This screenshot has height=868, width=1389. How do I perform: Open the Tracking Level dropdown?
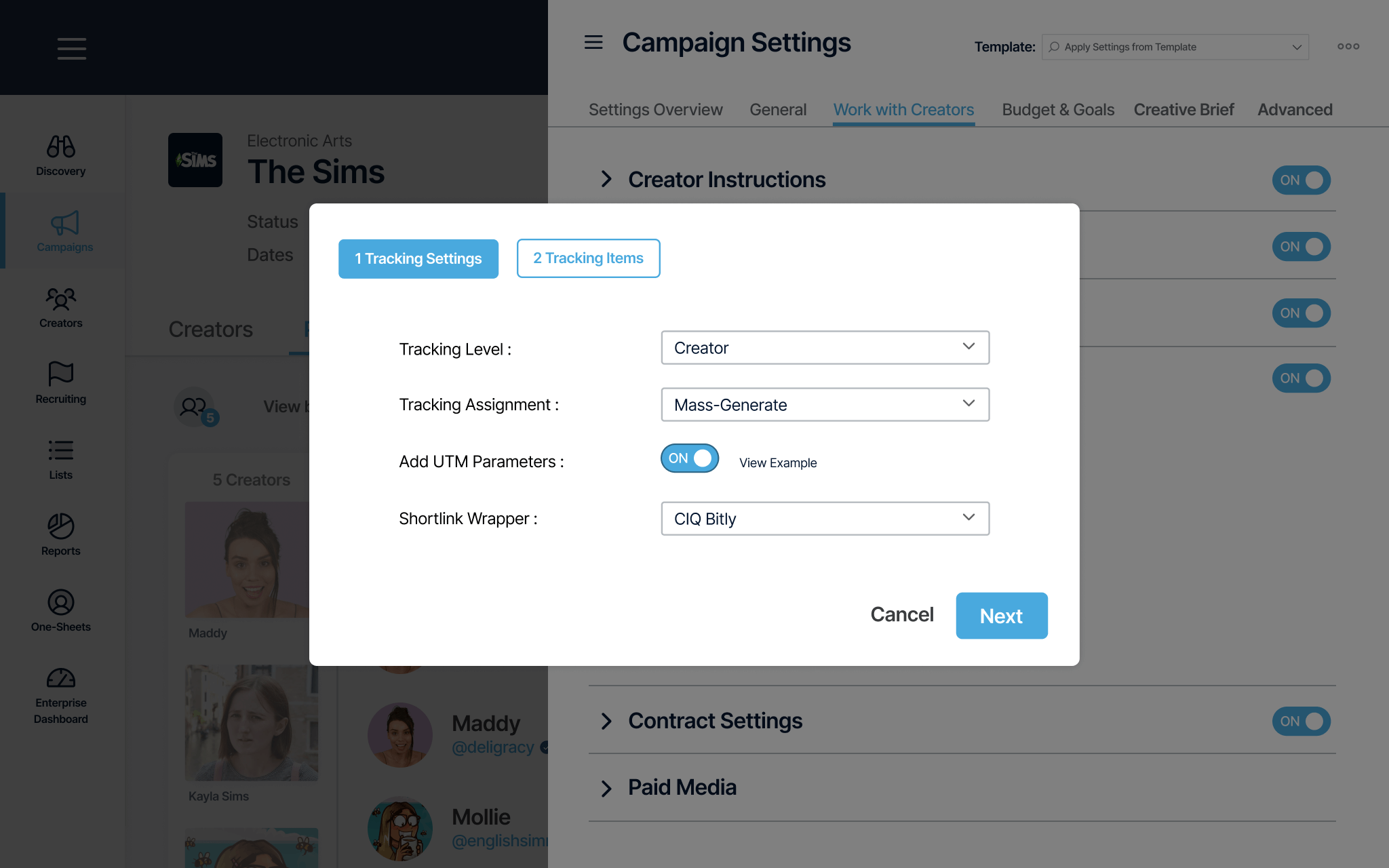[825, 348]
